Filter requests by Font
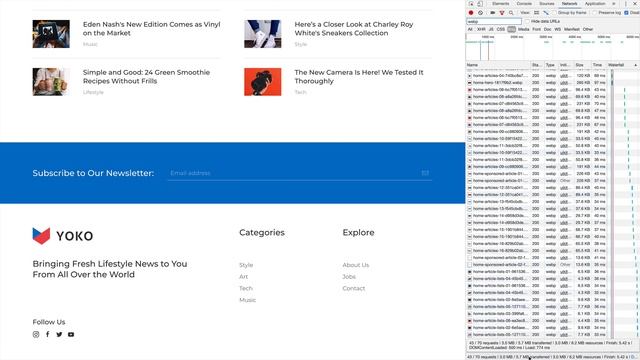The height and width of the screenshot is (360, 640). pyautogui.click(x=536, y=29)
